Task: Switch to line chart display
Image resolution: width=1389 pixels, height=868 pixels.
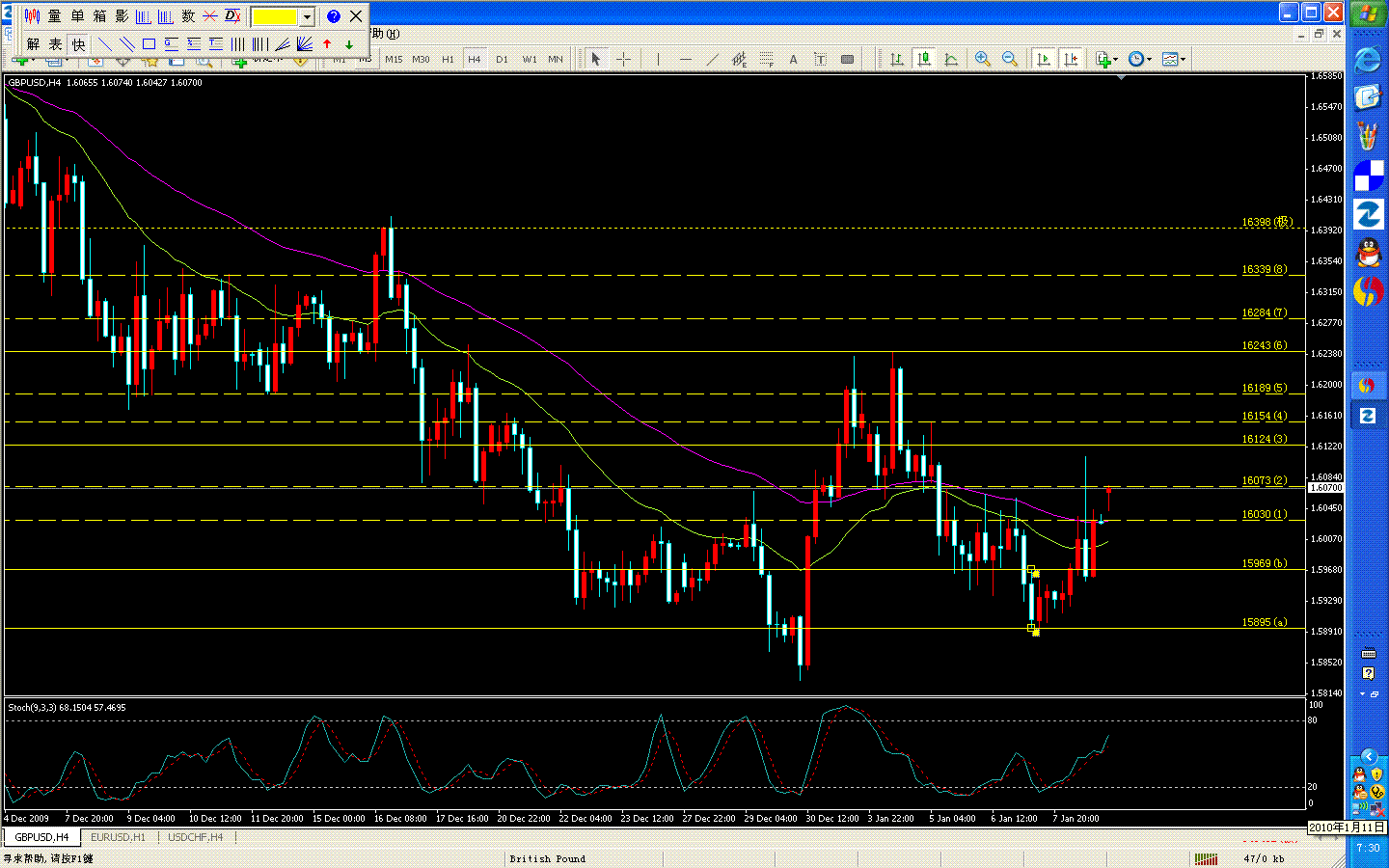Action: 951,60
